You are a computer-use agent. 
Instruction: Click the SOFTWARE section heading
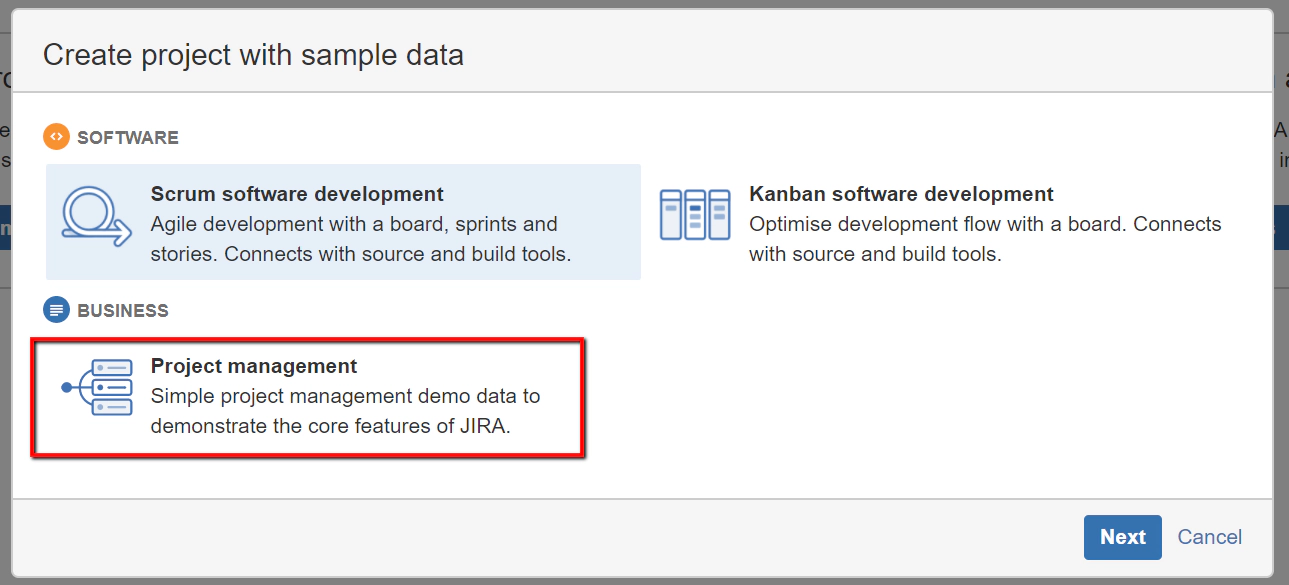click(128, 137)
